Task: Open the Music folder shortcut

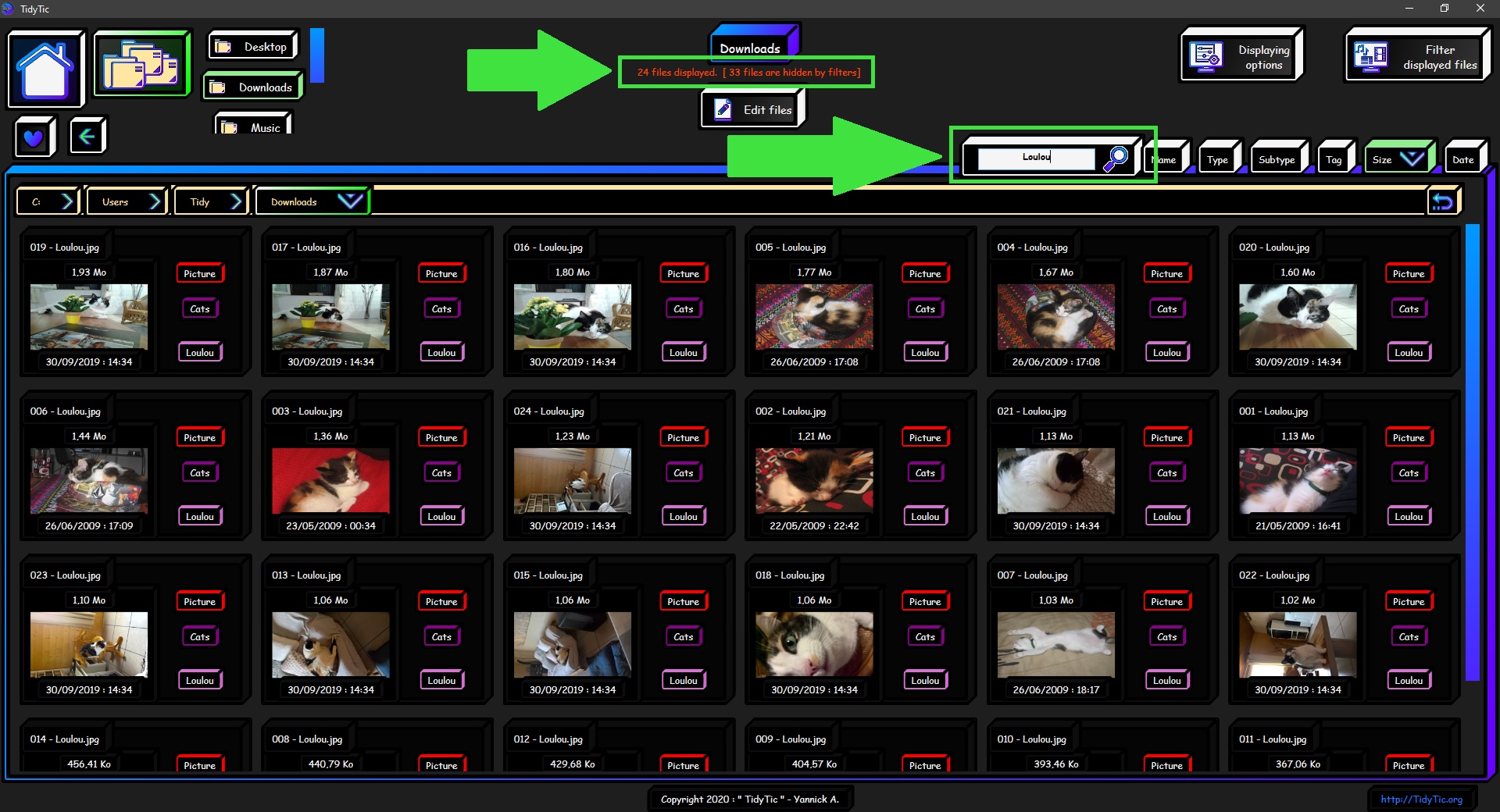Action: click(252, 125)
